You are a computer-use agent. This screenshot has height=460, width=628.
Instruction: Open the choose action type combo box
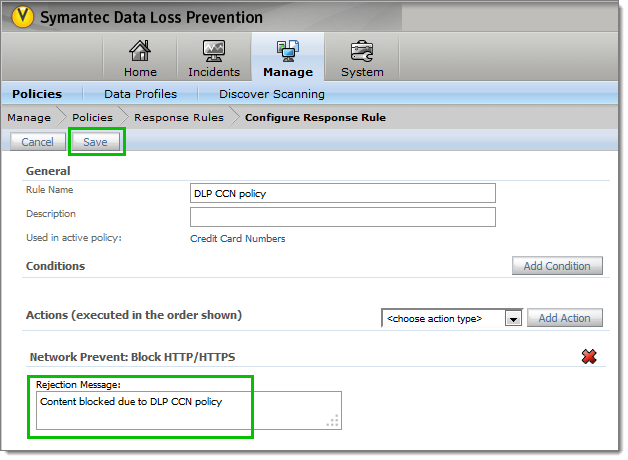(443, 318)
